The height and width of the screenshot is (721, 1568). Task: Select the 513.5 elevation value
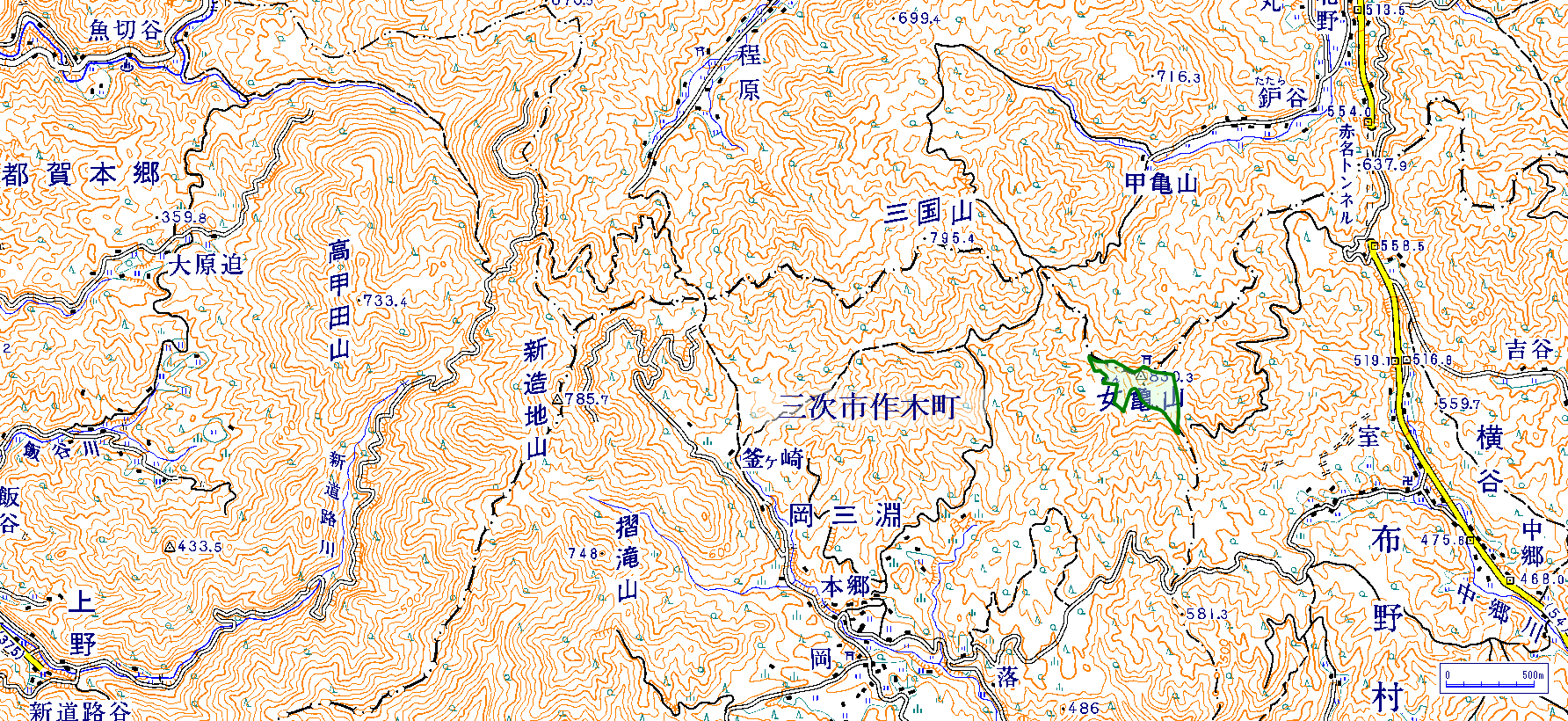(x=1384, y=10)
